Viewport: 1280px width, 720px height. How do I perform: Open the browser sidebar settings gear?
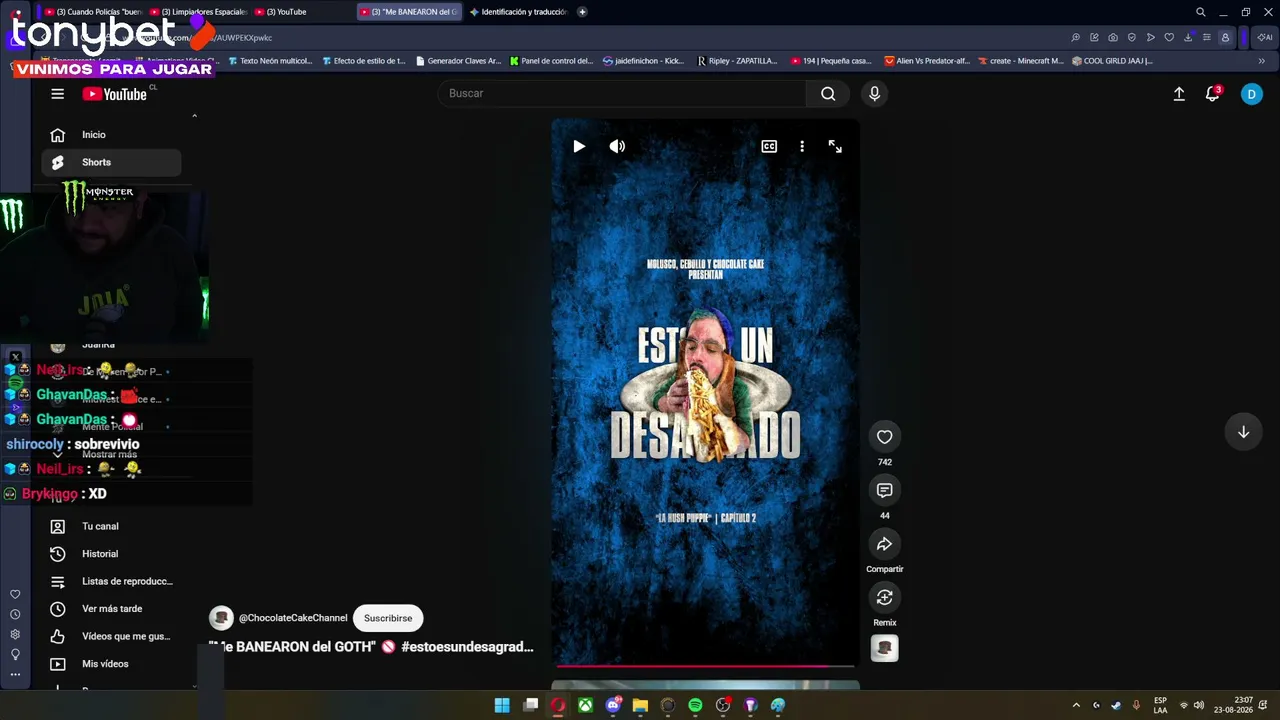[x=15, y=635]
